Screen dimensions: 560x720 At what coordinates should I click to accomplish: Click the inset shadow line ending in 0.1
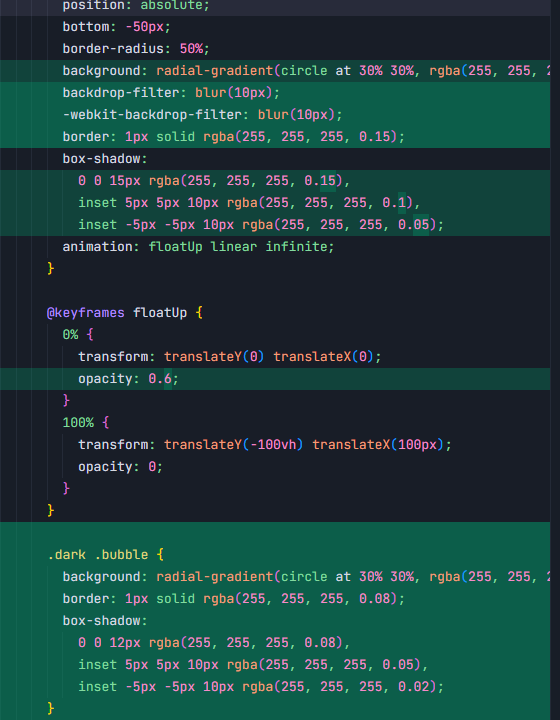[249, 202]
